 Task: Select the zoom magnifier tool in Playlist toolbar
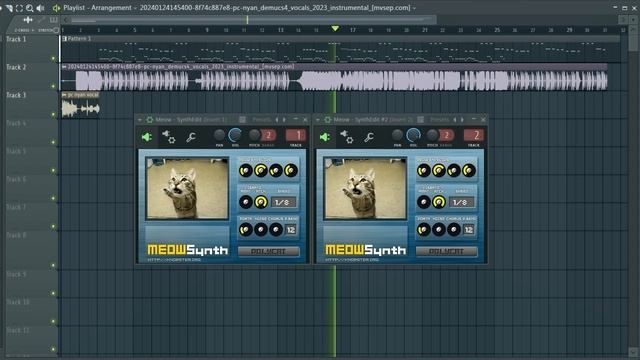[29, 8]
